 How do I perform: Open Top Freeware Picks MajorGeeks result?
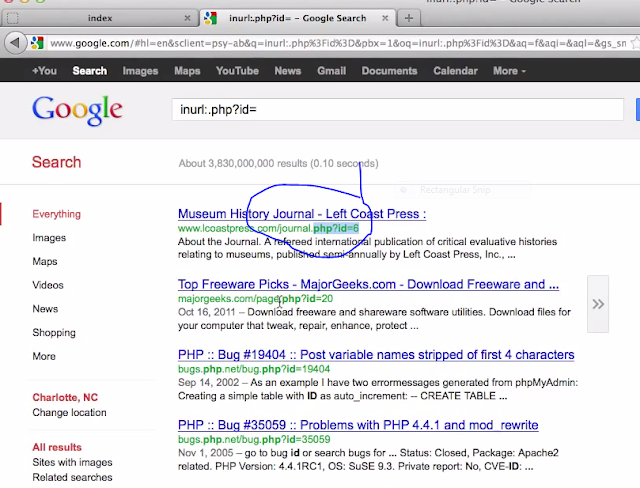click(368, 284)
